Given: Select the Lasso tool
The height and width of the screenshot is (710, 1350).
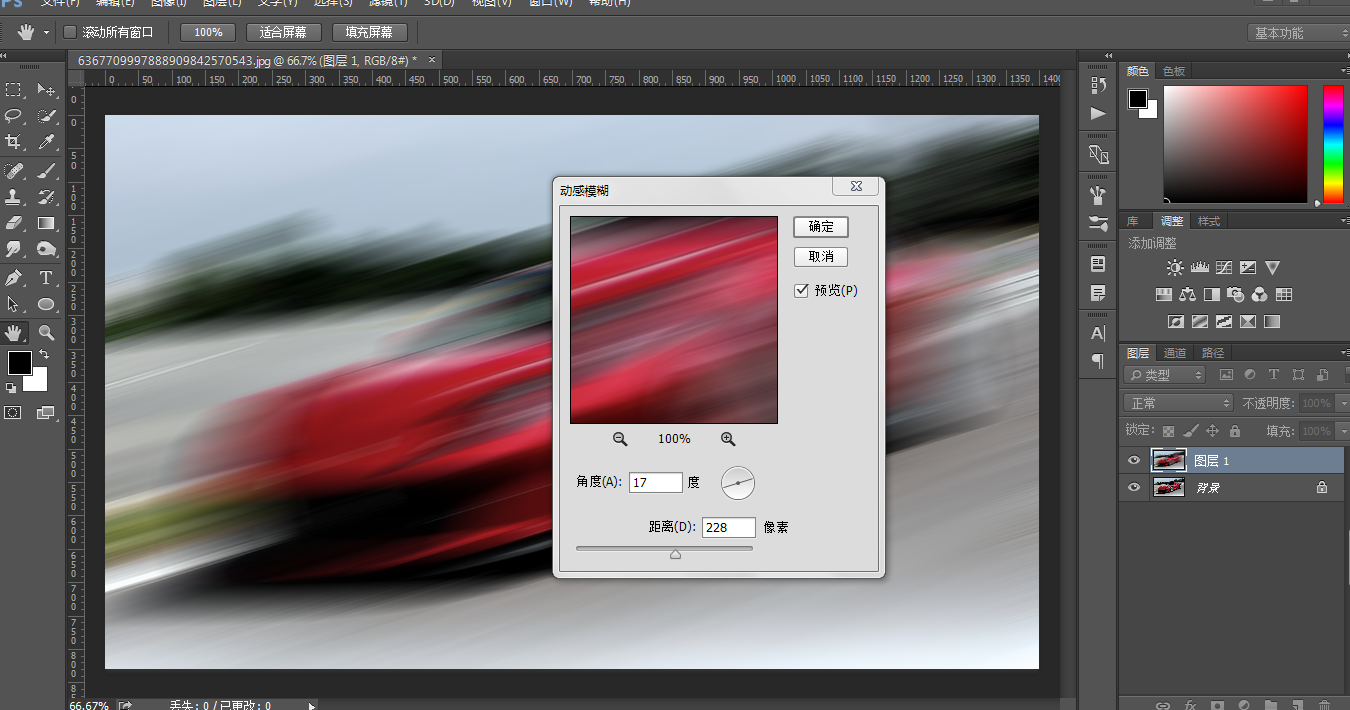Looking at the screenshot, I should click(x=14, y=116).
